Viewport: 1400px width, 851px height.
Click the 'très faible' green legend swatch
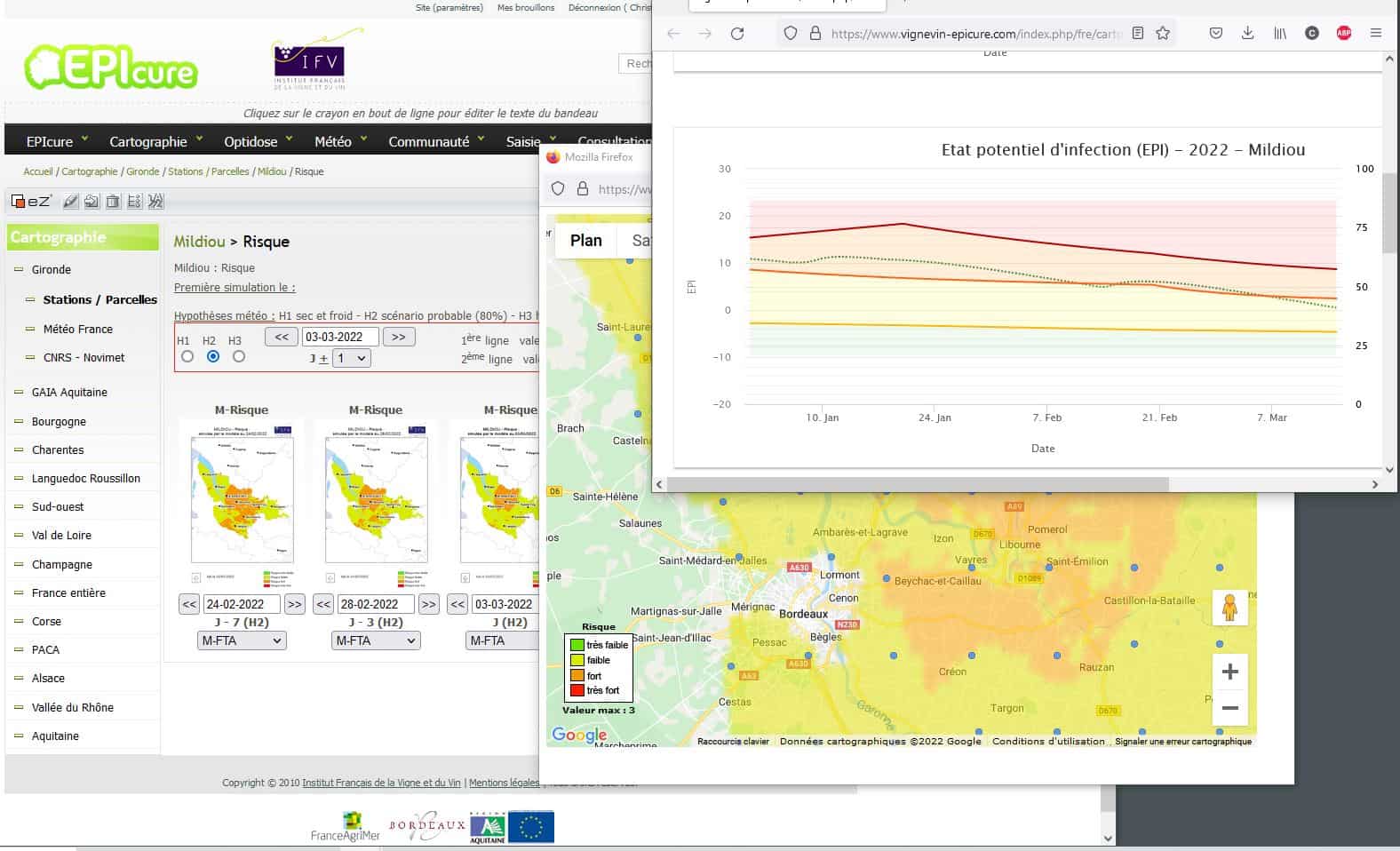point(577,645)
